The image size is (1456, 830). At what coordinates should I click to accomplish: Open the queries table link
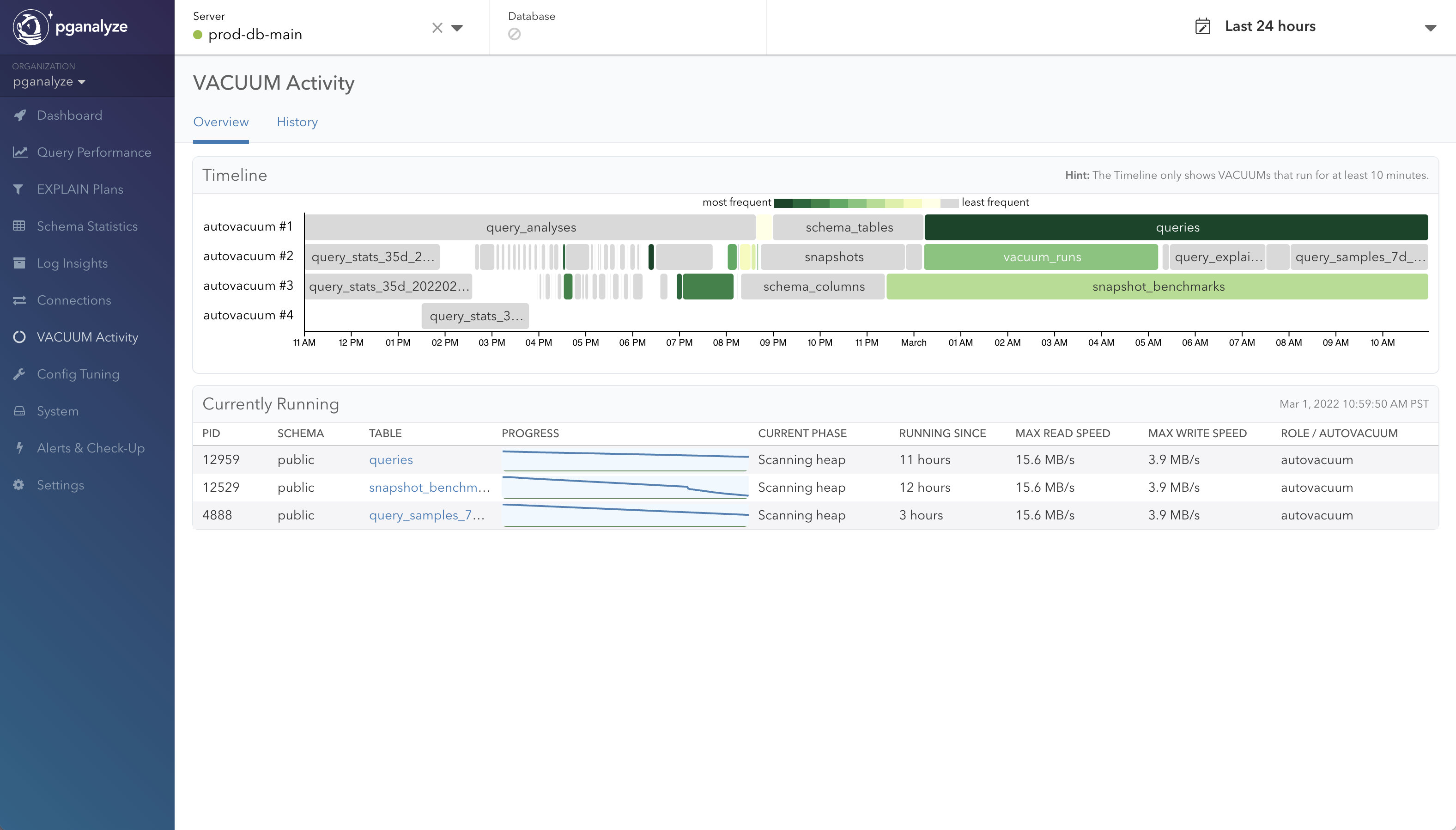click(391, 459)
